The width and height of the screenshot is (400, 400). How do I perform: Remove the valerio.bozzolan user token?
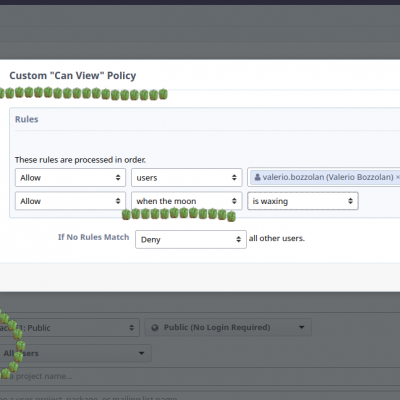click(x=397, y=177)
